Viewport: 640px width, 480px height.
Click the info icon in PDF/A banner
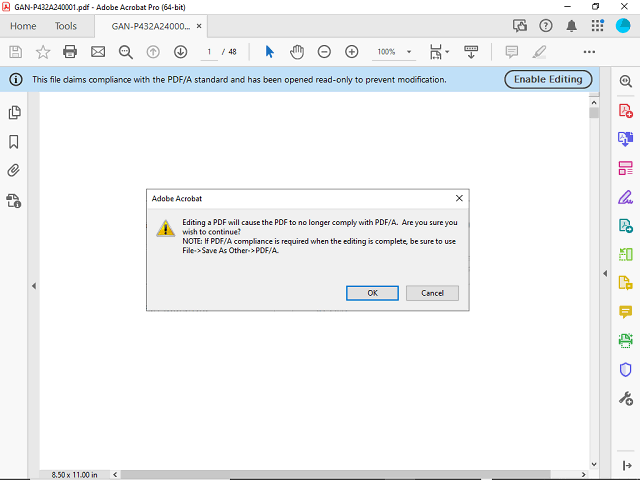(16, 80)
